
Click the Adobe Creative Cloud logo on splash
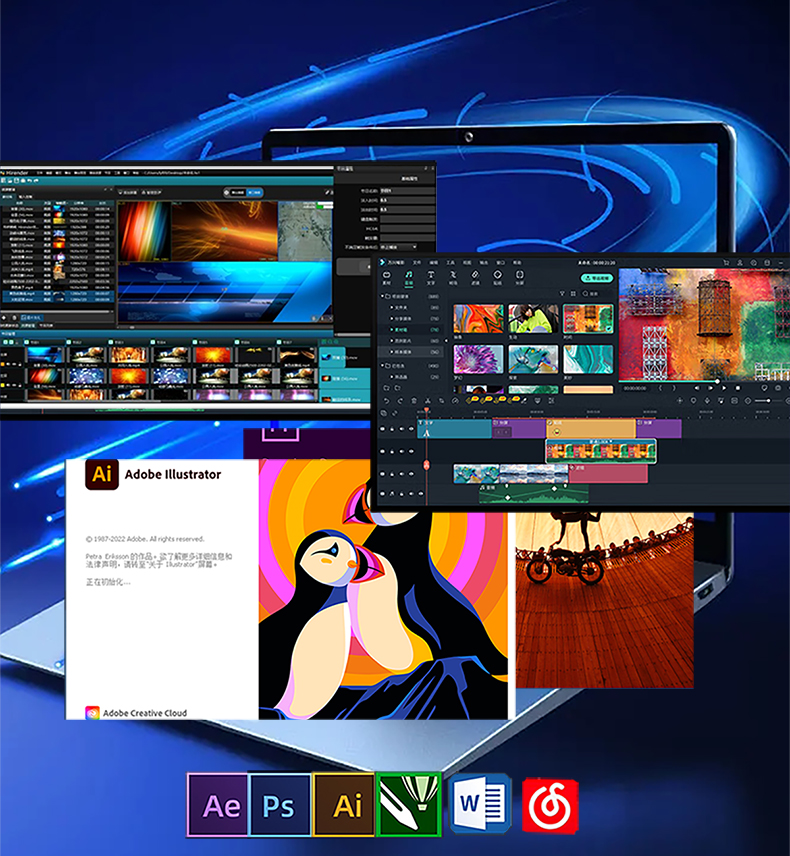(92, 712)
